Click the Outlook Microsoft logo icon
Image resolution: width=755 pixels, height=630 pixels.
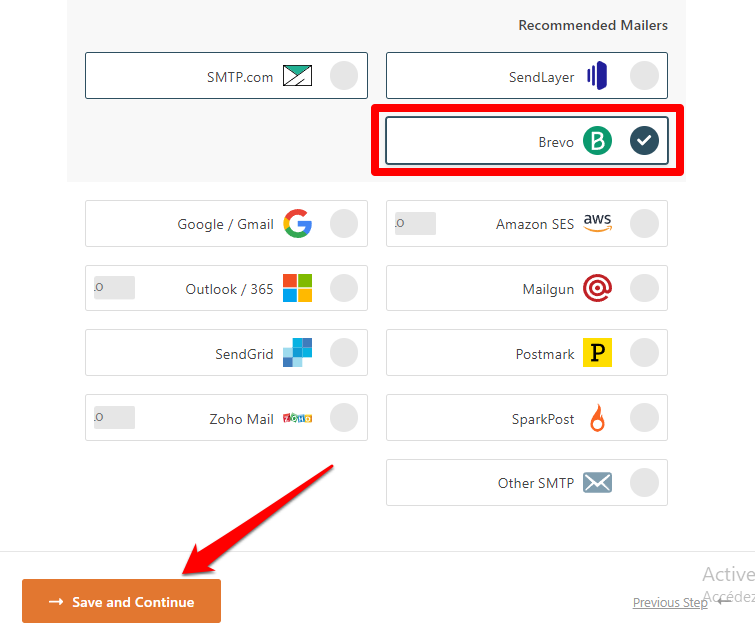click(297, 288)
